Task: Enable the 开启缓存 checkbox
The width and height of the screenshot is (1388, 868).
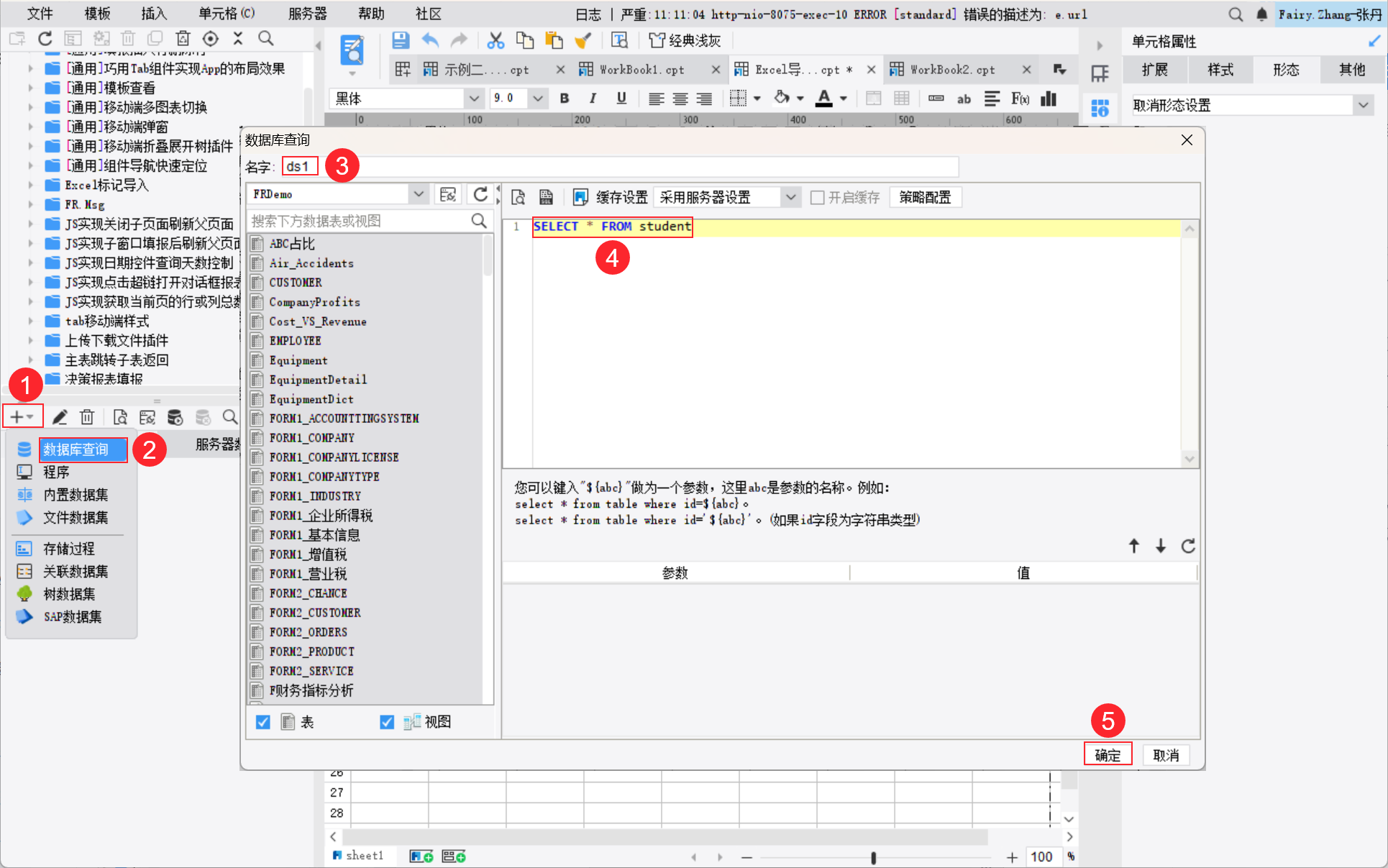Action: pos(818,197)
